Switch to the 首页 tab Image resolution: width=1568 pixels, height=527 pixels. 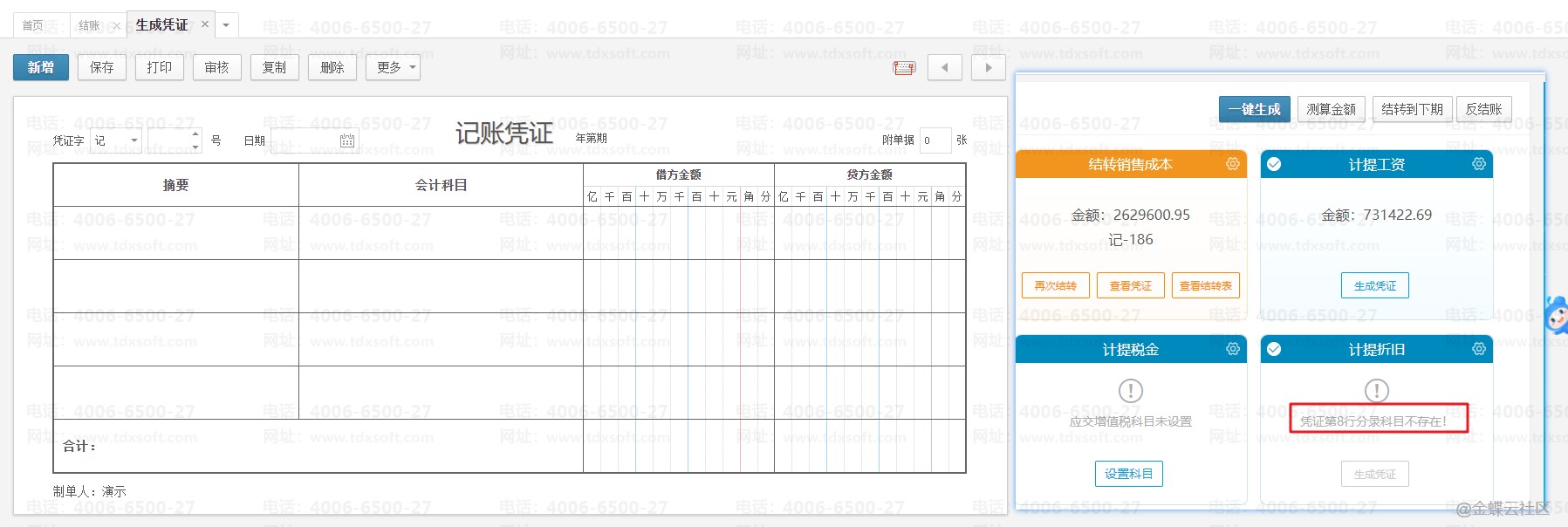(x=33, y=25)
